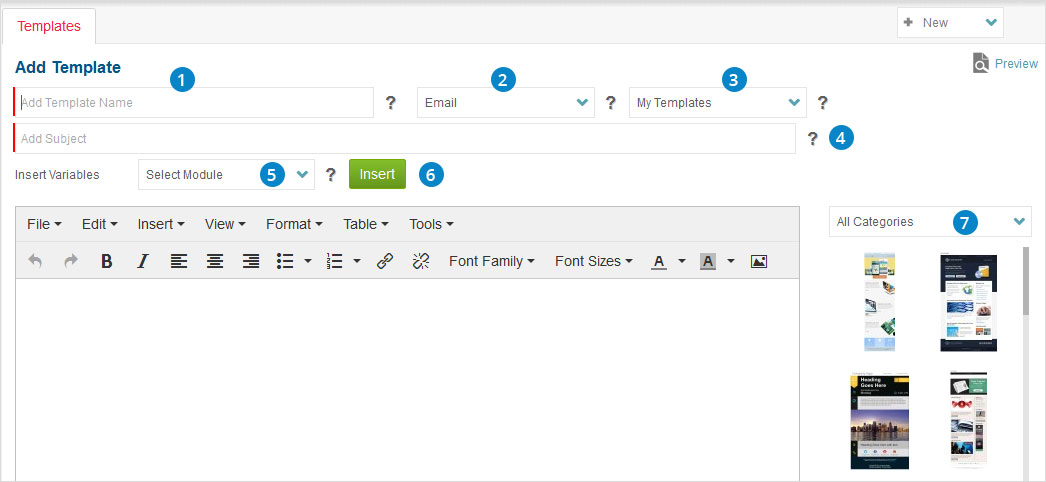Center align the text
This screenshot has width=1046, height=482.
(215, 261)
